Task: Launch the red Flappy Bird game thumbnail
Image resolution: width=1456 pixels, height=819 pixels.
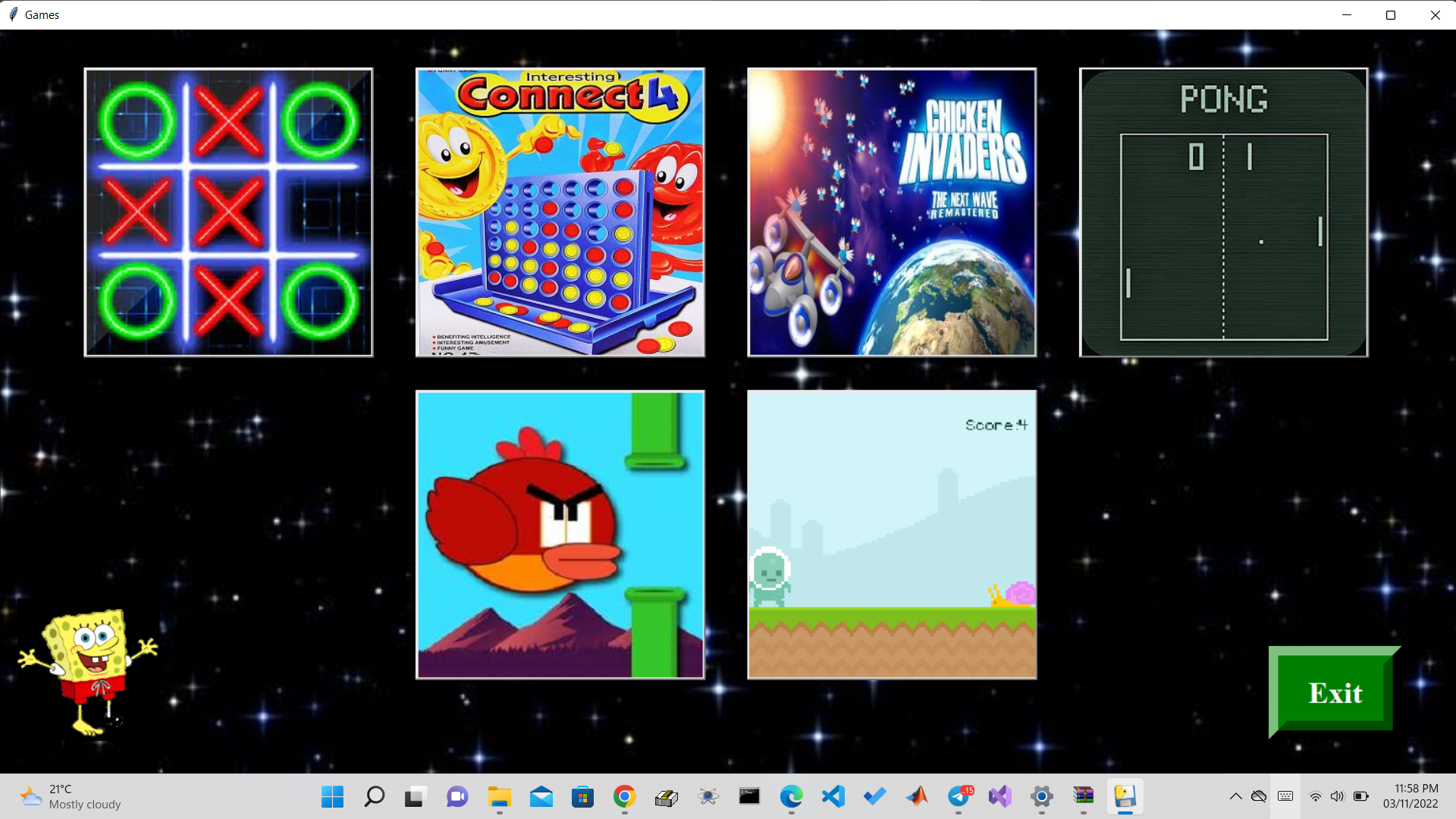Action: tap(560, 535)
